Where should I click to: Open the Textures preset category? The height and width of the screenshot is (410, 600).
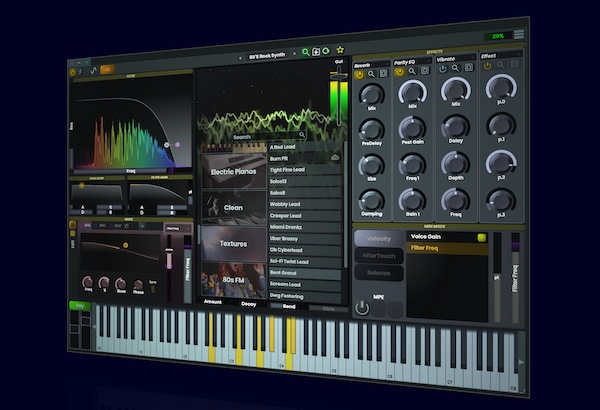233,243
